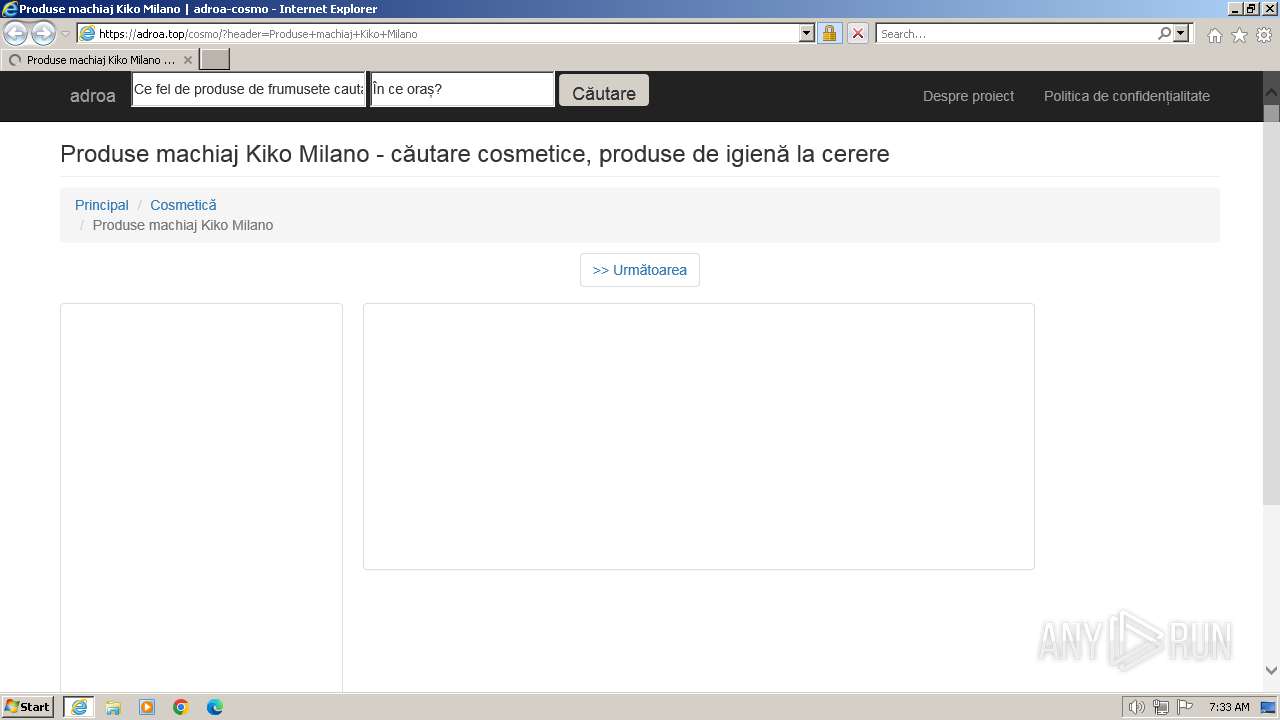Screen dimensions: 1280x720
Task: Click the 'În ce oraș?' city field
Action: coord(462,89)
